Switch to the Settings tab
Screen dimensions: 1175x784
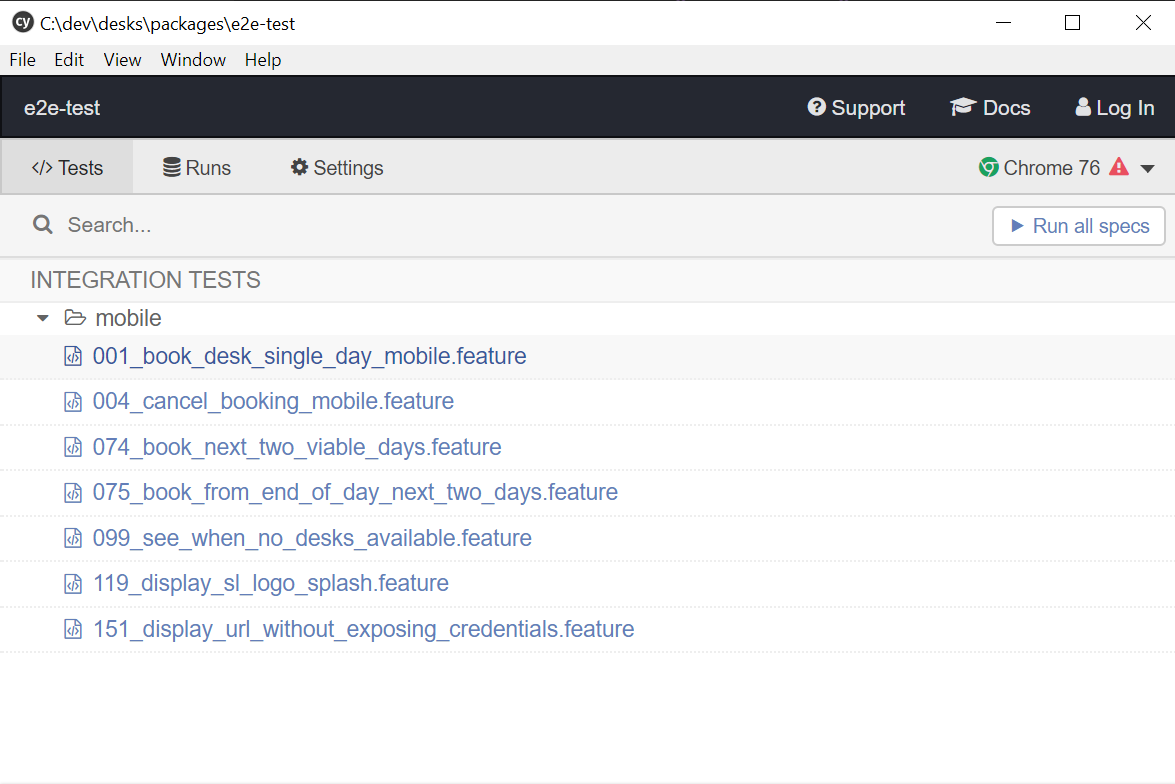pos(337,168)
